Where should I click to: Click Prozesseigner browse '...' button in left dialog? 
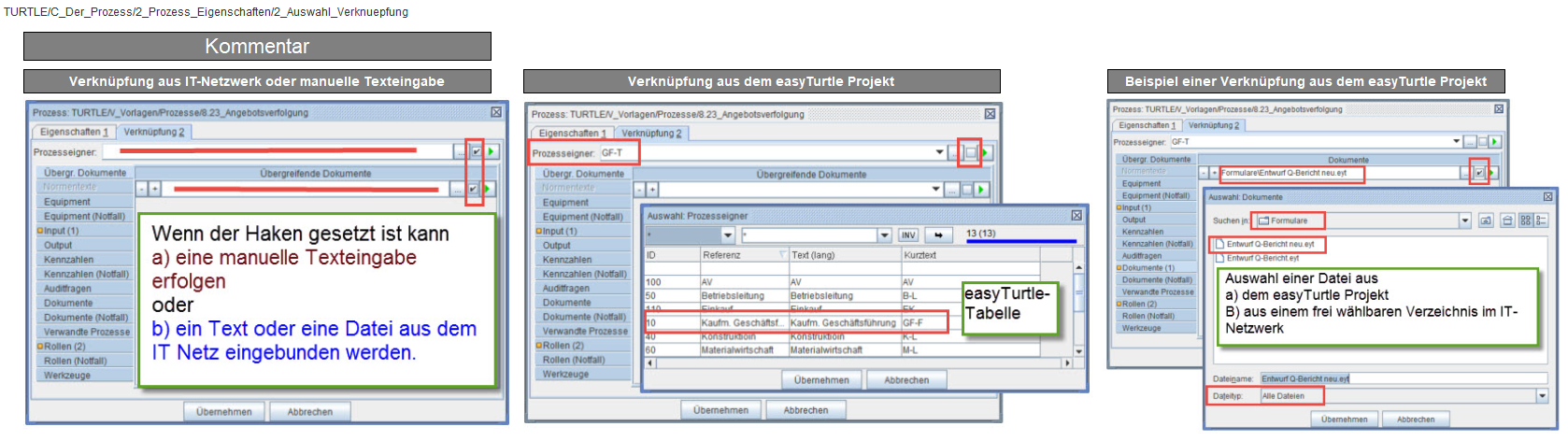tap(460, 151)
